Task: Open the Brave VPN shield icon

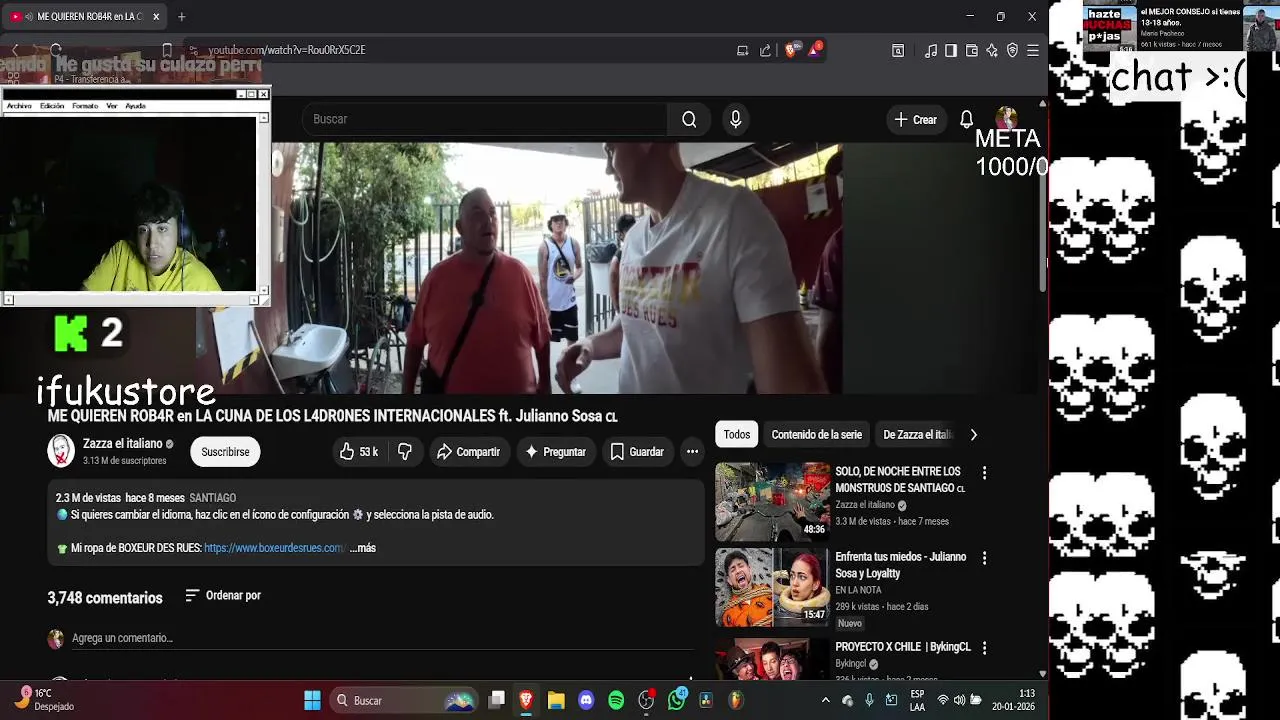Action: (x=1012, y=50)
